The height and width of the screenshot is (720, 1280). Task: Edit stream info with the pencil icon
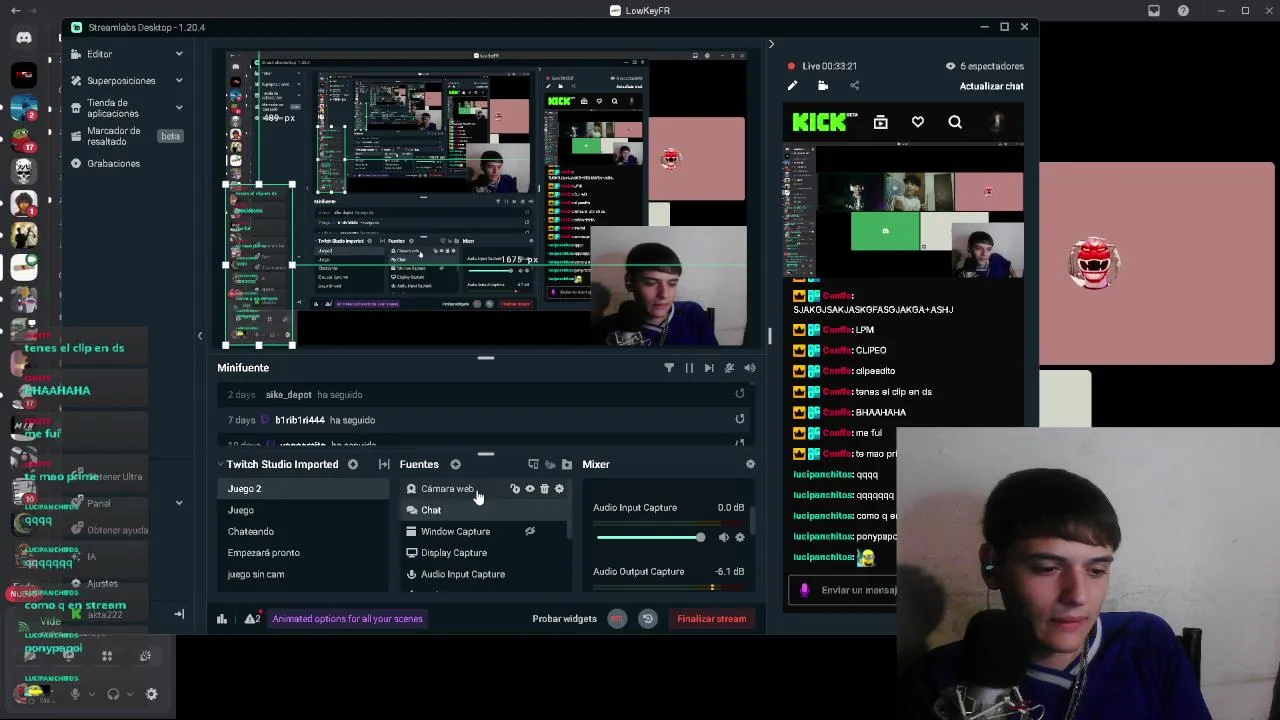click(793, 86)
